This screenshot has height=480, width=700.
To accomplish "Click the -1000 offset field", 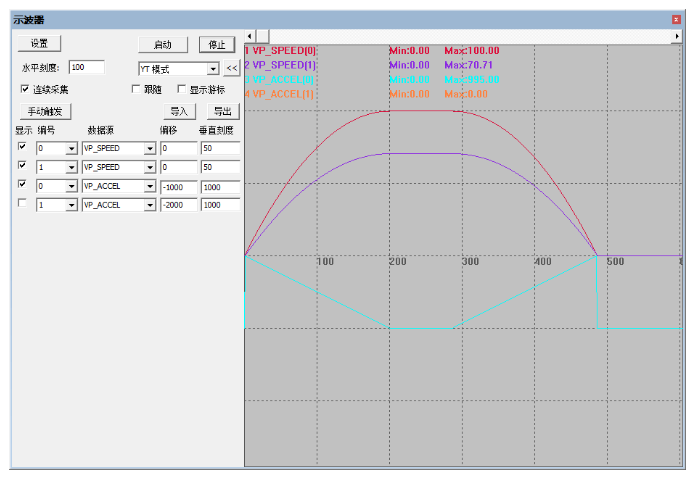I will (x=179, y=187).
